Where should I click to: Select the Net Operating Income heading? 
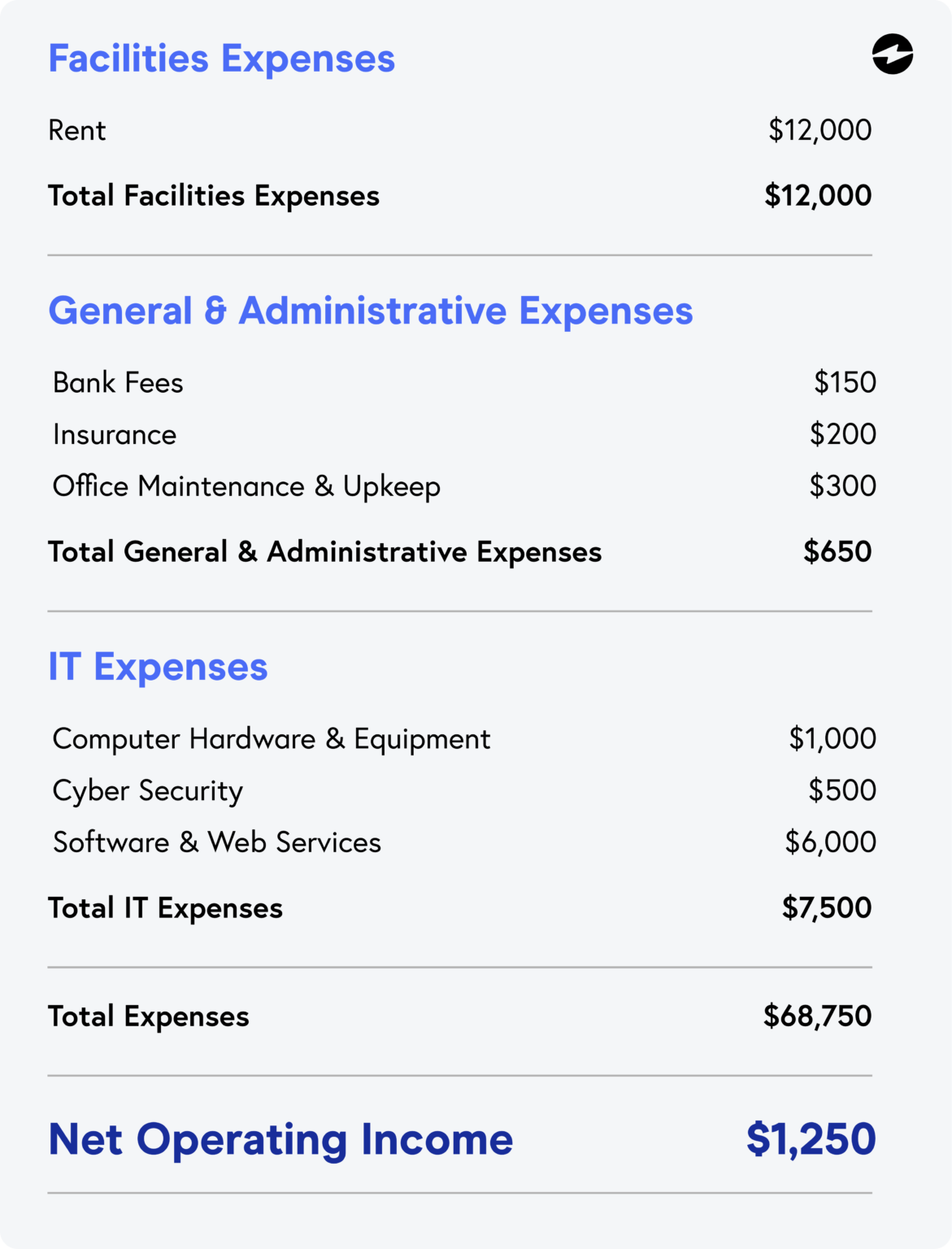280,1139
